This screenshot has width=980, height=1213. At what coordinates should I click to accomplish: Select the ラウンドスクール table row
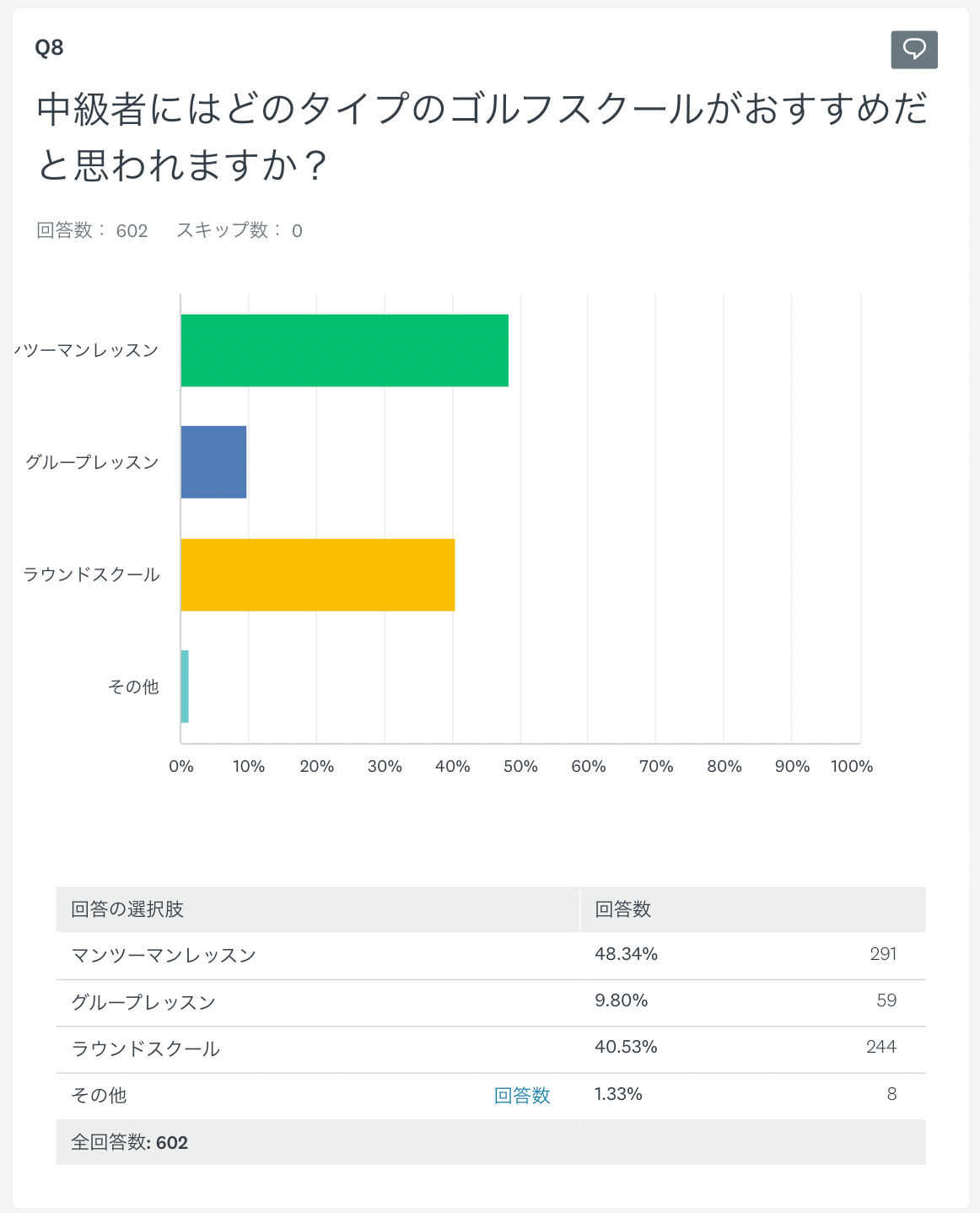click(x=146, y=1049)
